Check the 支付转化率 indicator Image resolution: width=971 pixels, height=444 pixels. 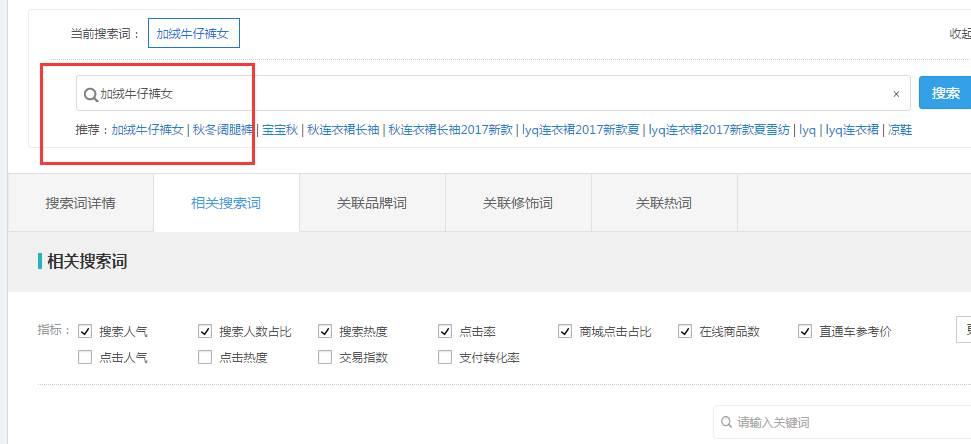coord(445,357)
